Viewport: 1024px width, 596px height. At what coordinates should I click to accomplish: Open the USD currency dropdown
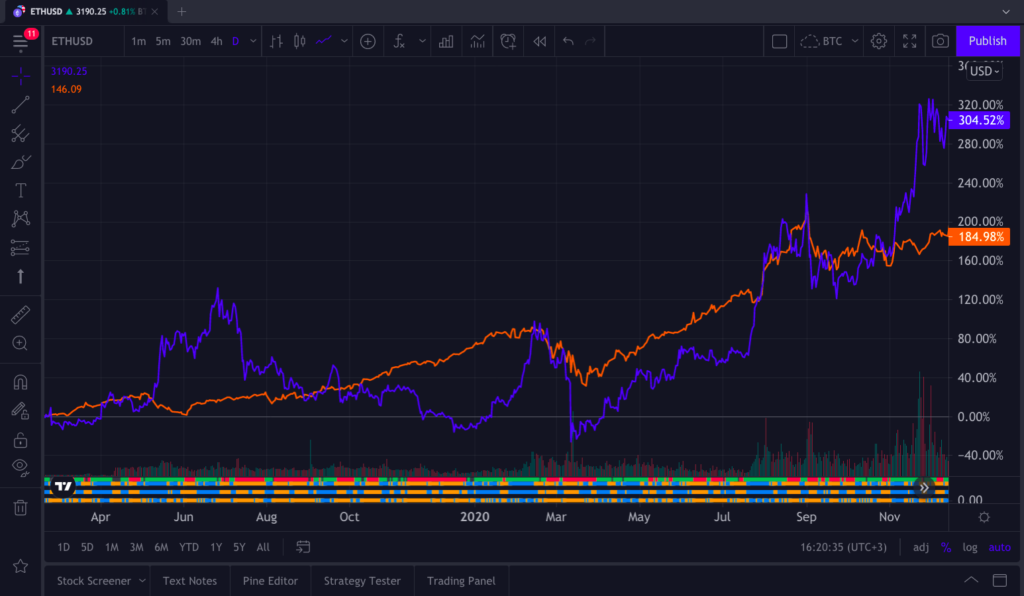[985, 71]
